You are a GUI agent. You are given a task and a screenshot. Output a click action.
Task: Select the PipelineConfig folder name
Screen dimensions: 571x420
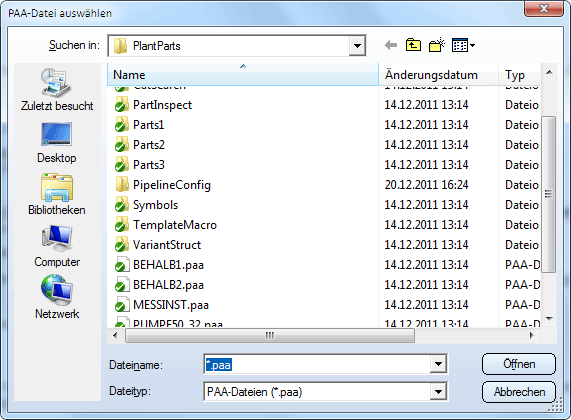tap(172, 185)
